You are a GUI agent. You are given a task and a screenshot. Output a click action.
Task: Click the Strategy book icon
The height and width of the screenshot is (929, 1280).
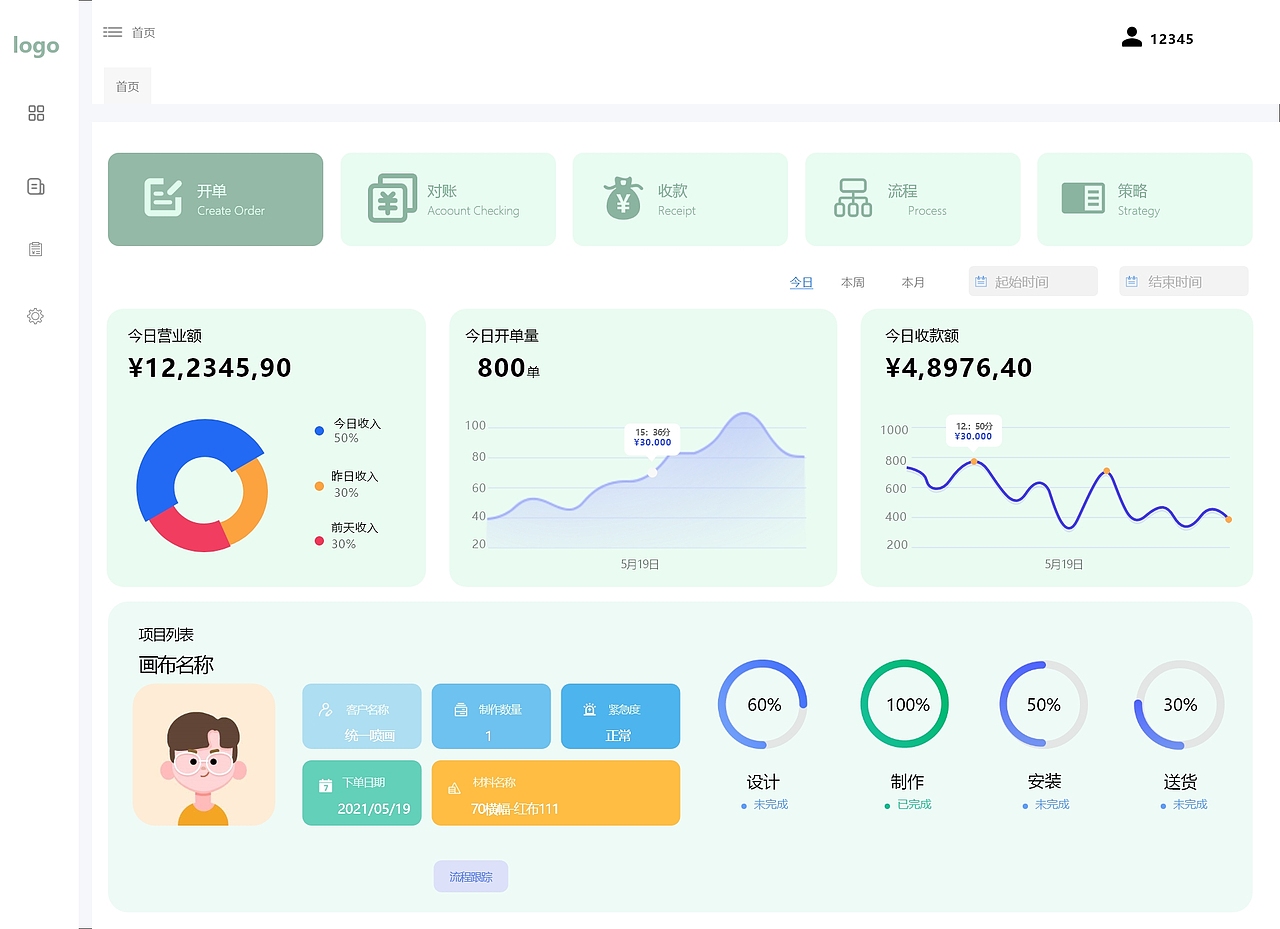coord(1083,198)
